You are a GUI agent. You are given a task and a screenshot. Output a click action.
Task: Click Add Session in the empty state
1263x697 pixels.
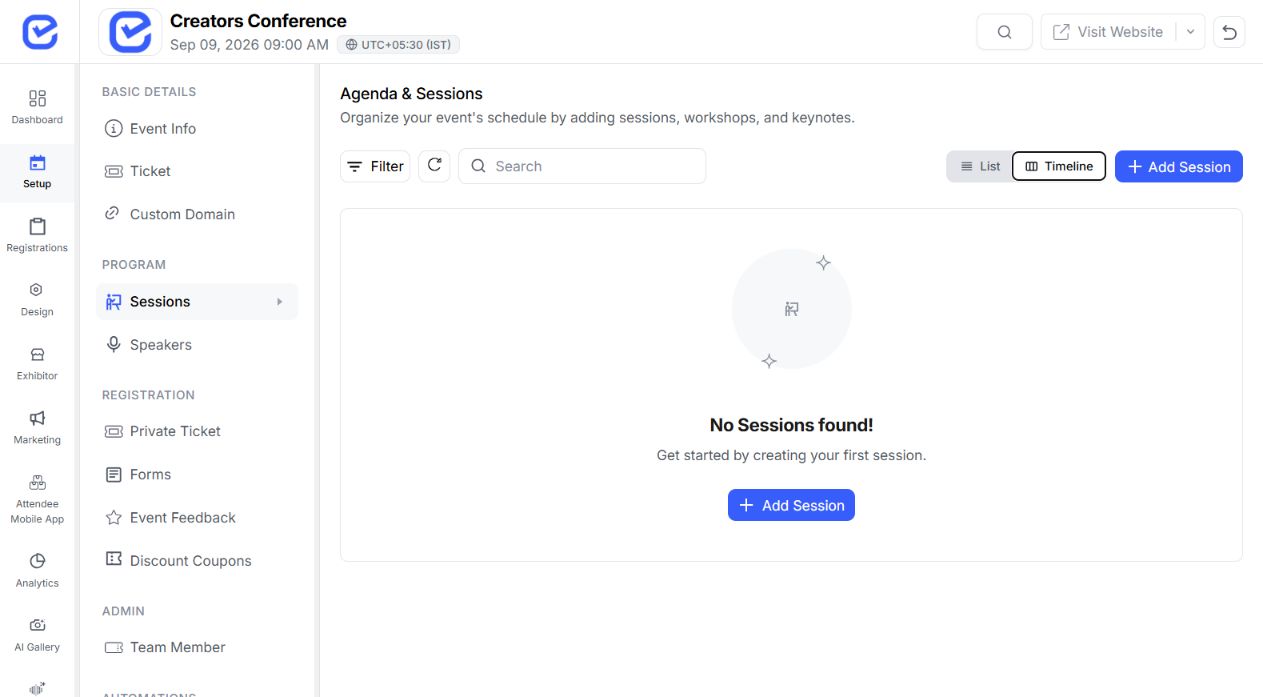click(x=791, y=505)
